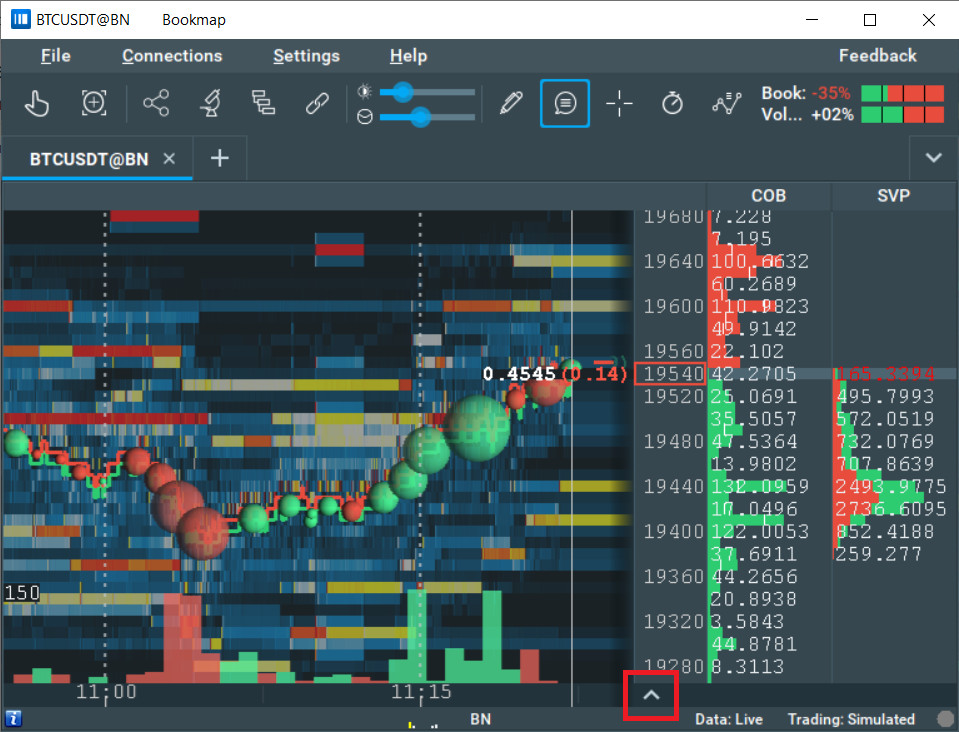Click the 11:15 time axis marker

click(421, 692)
